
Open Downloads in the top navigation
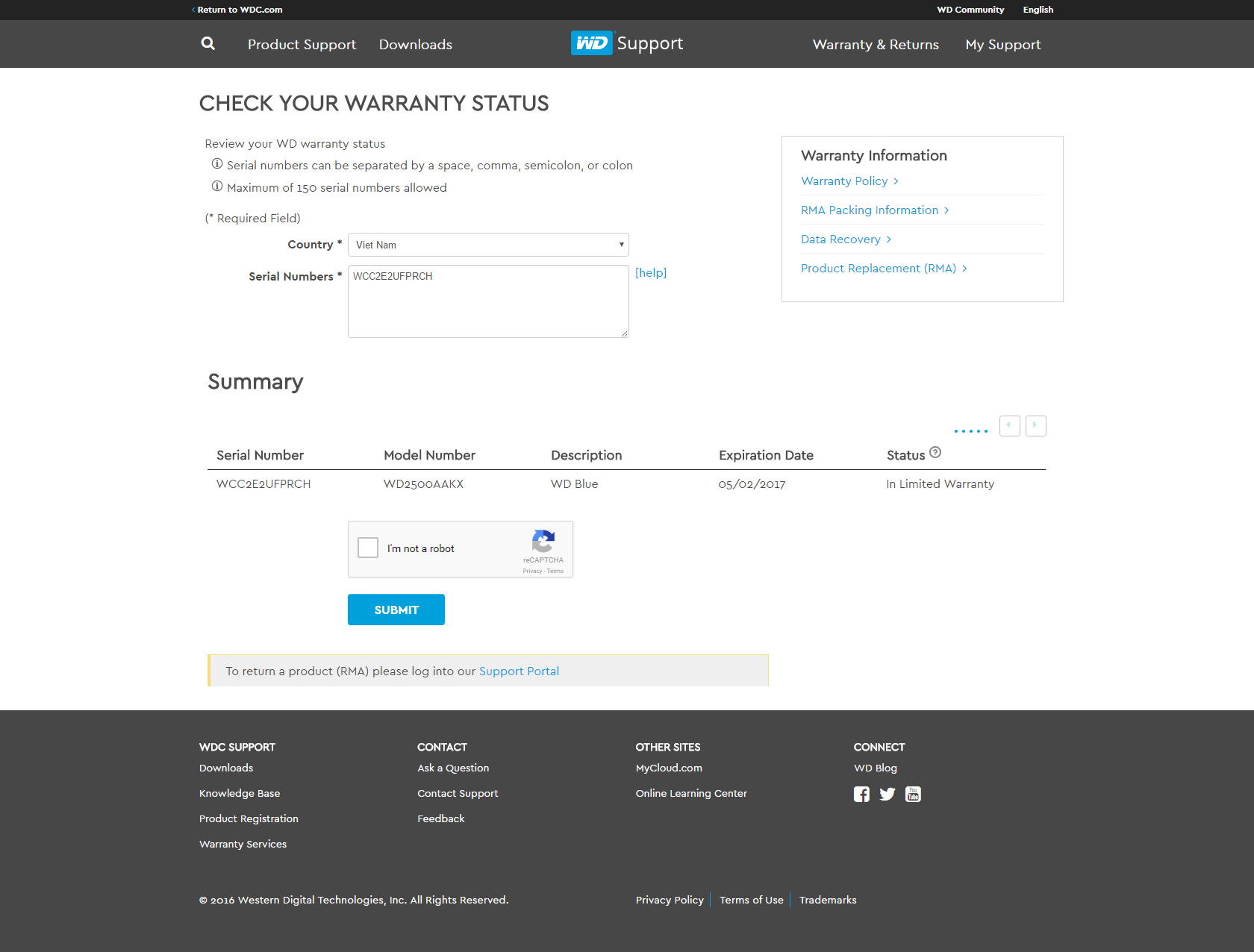pyautogui.click(x=416, y=44)
